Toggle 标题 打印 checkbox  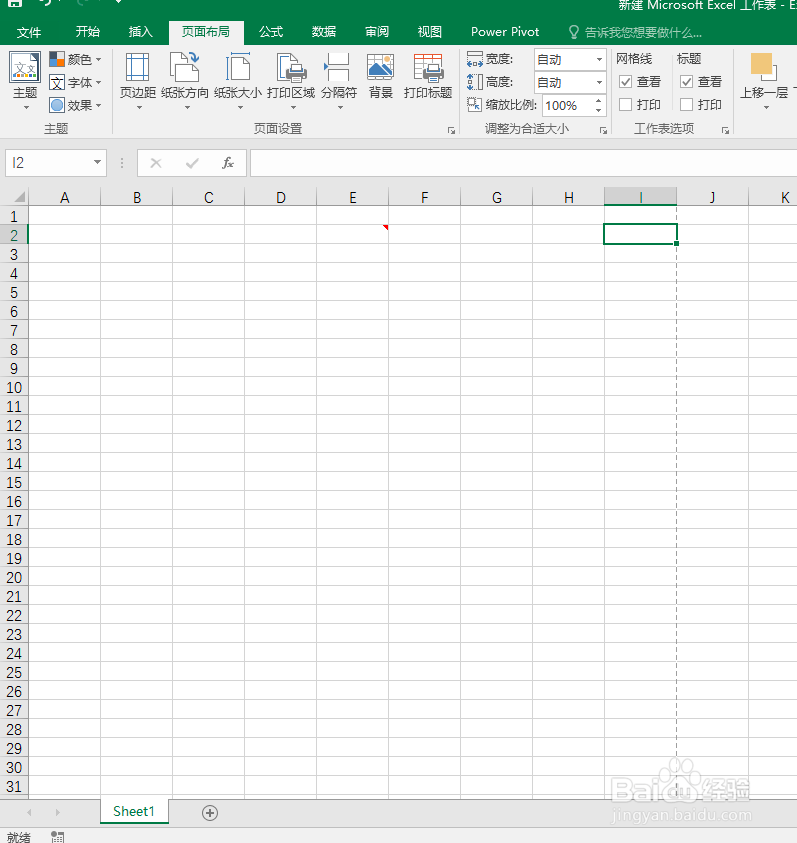(686, 104)
